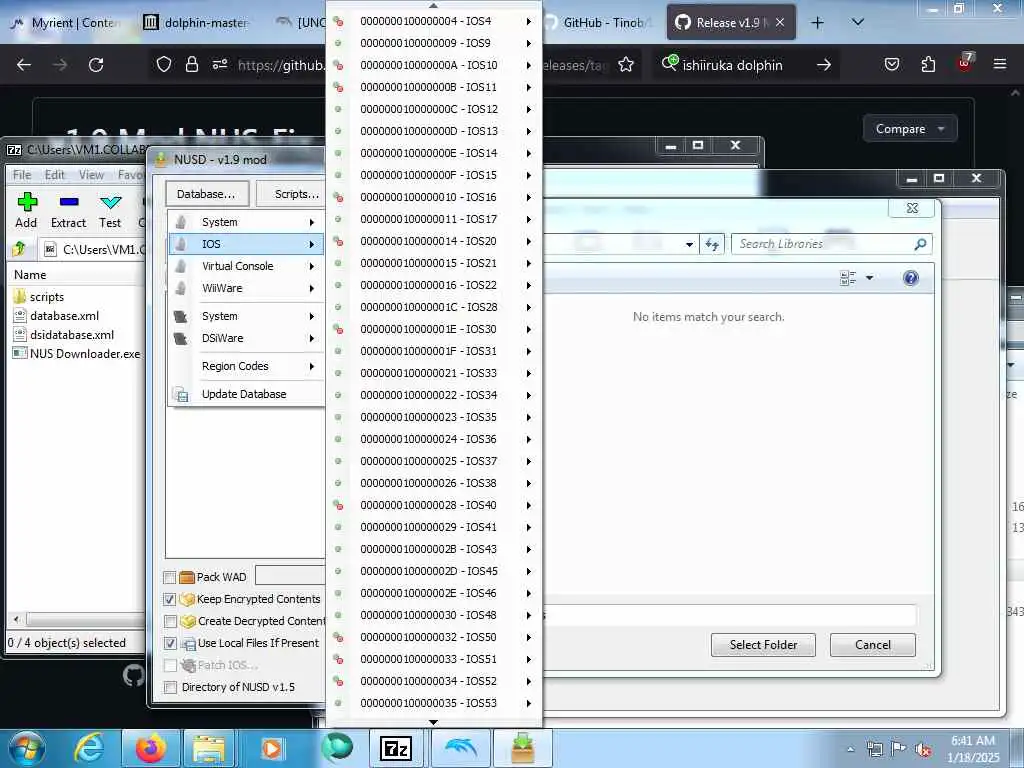Select the IOS53 menu entry

434,703
